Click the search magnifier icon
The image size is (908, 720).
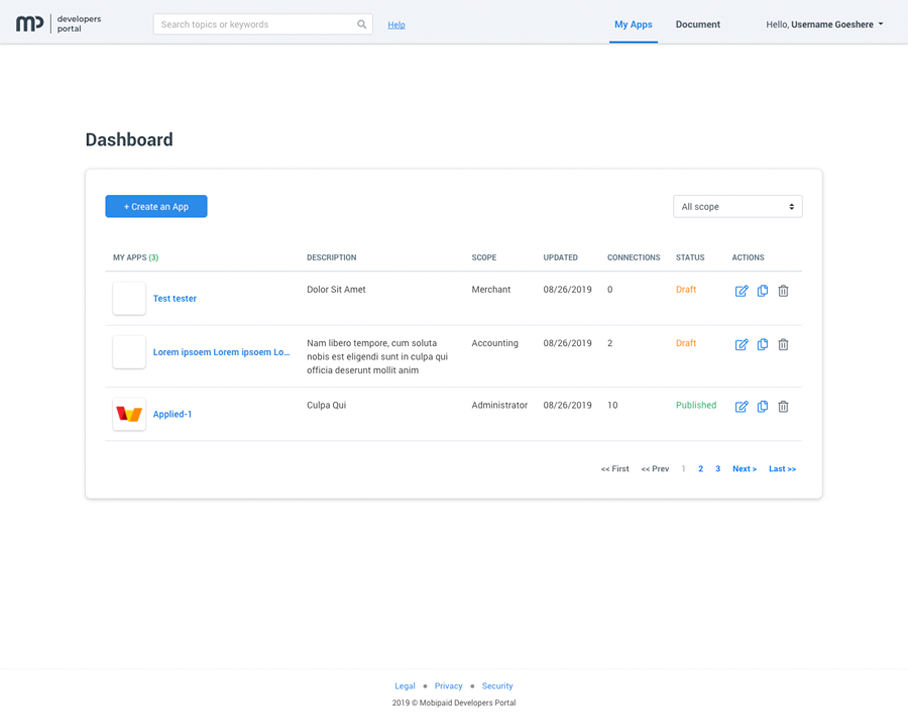361,24
